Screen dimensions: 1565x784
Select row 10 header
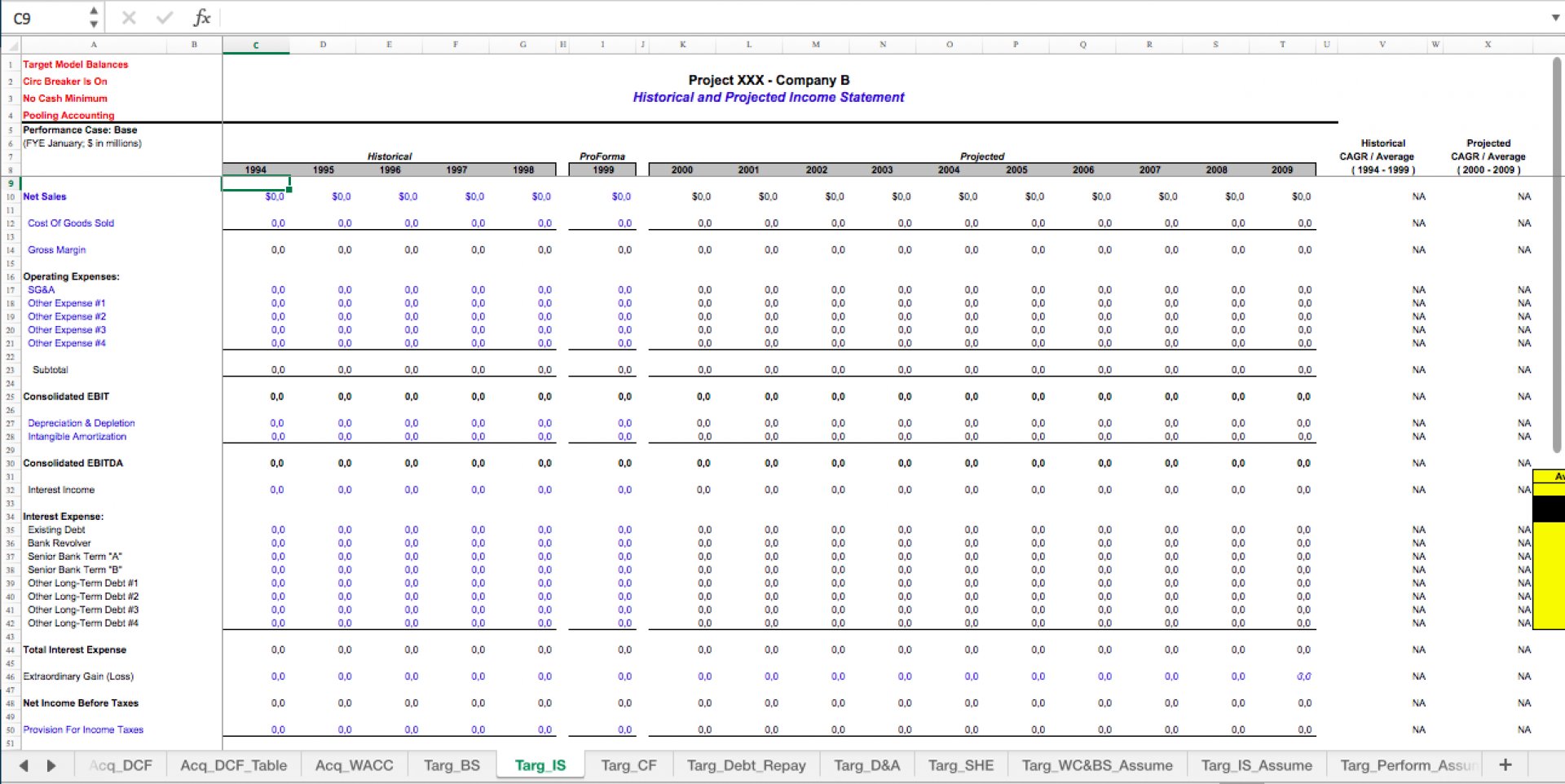coord(11,196)
